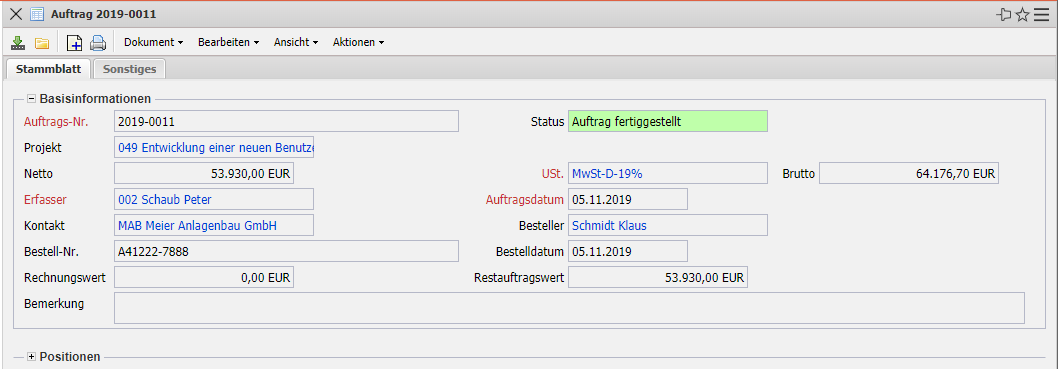Switch to the Sonstiges tab
Image resolution: width=1058 pixels, height=369 pixels.
coord(130,69)
